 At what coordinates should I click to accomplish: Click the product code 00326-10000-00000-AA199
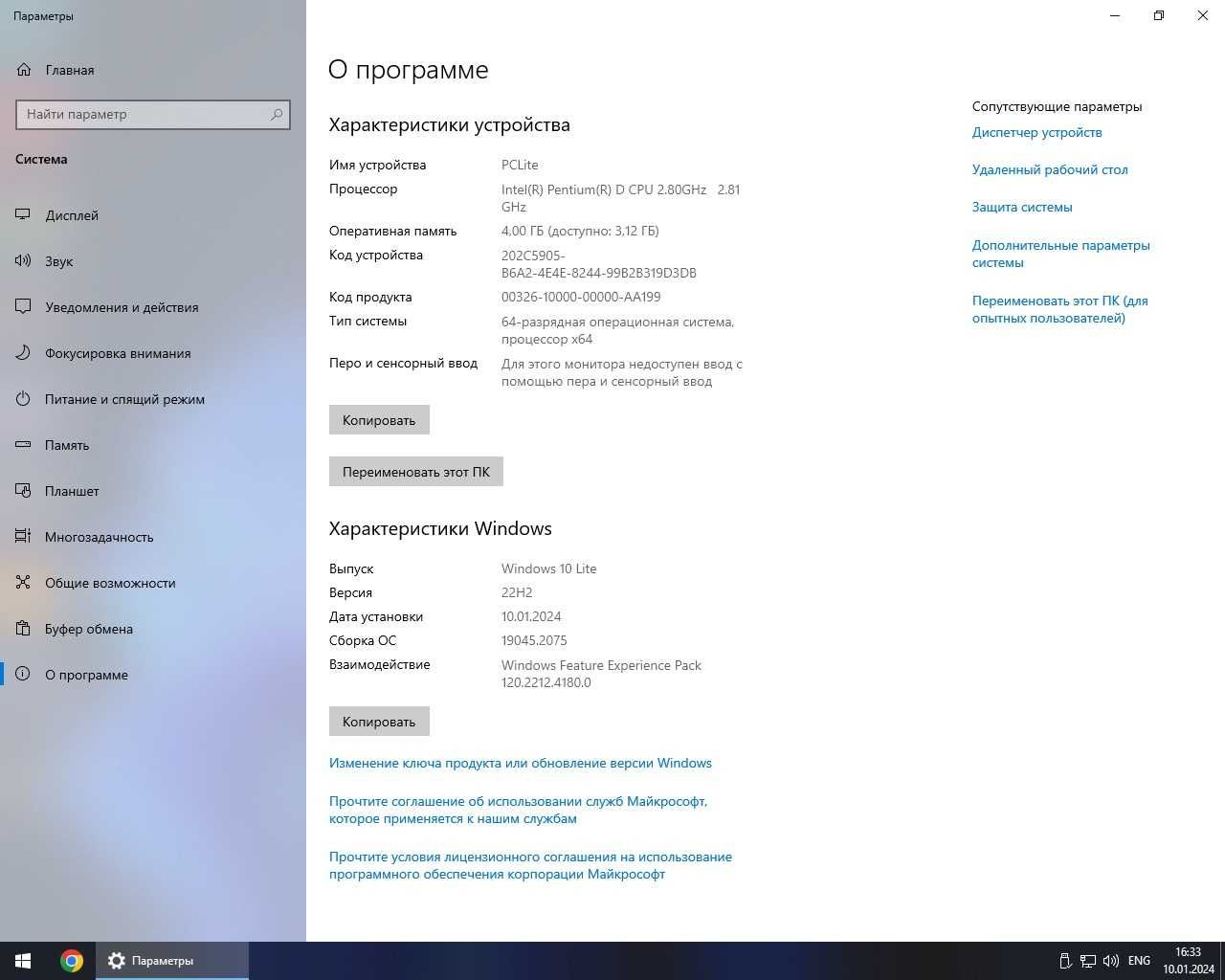coord(581,297)
